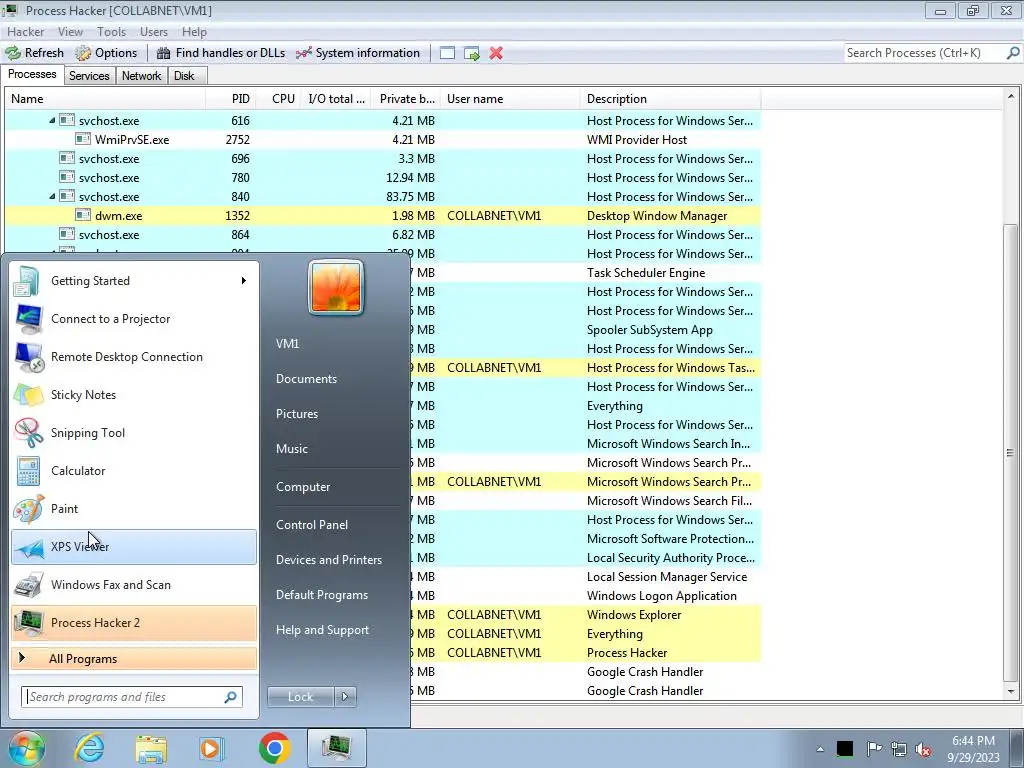Screen dimensions: 1024x768
Task: Click the Lock button
Action: (x=300, y=697)
